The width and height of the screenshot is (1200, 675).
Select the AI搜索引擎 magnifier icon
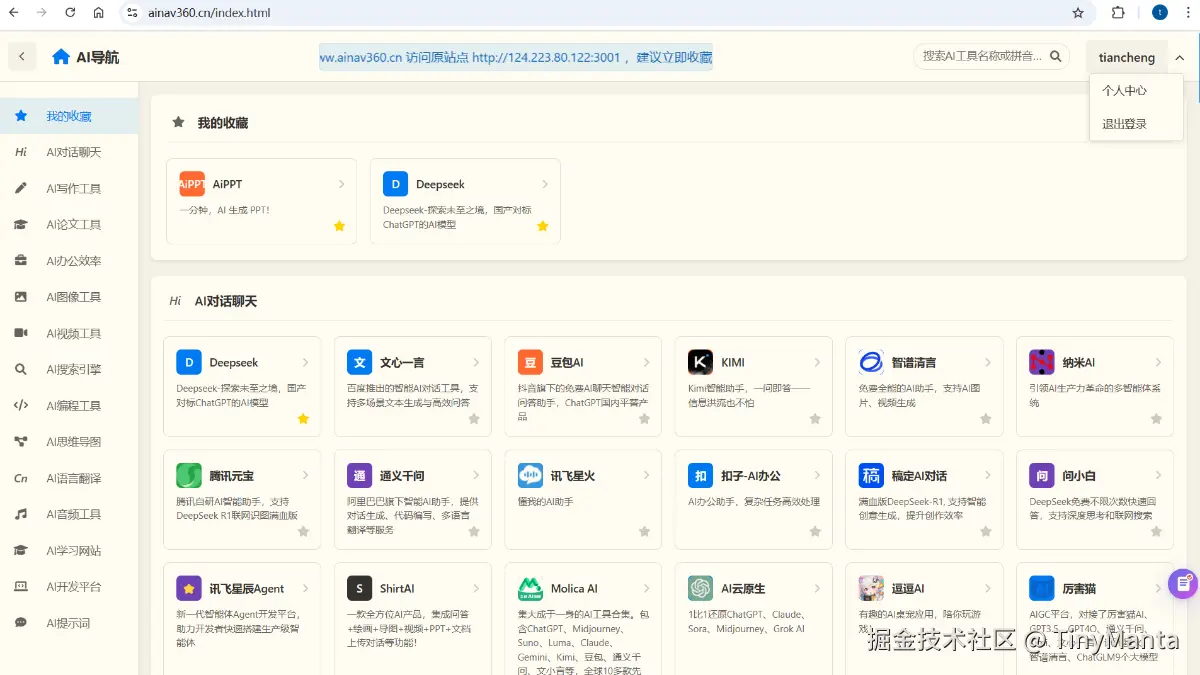click(20, 370)
